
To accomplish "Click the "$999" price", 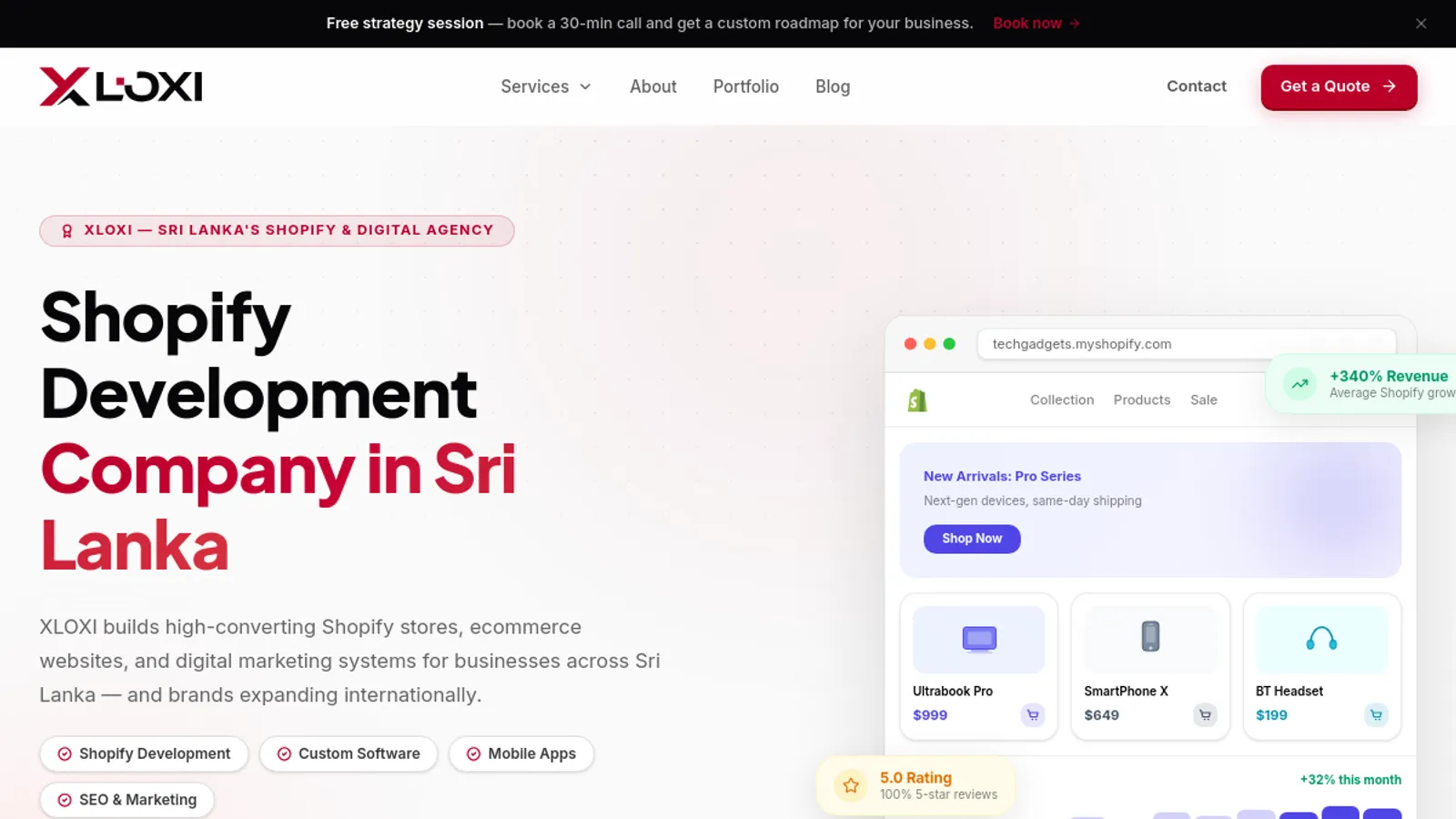I will coord(930,715).
